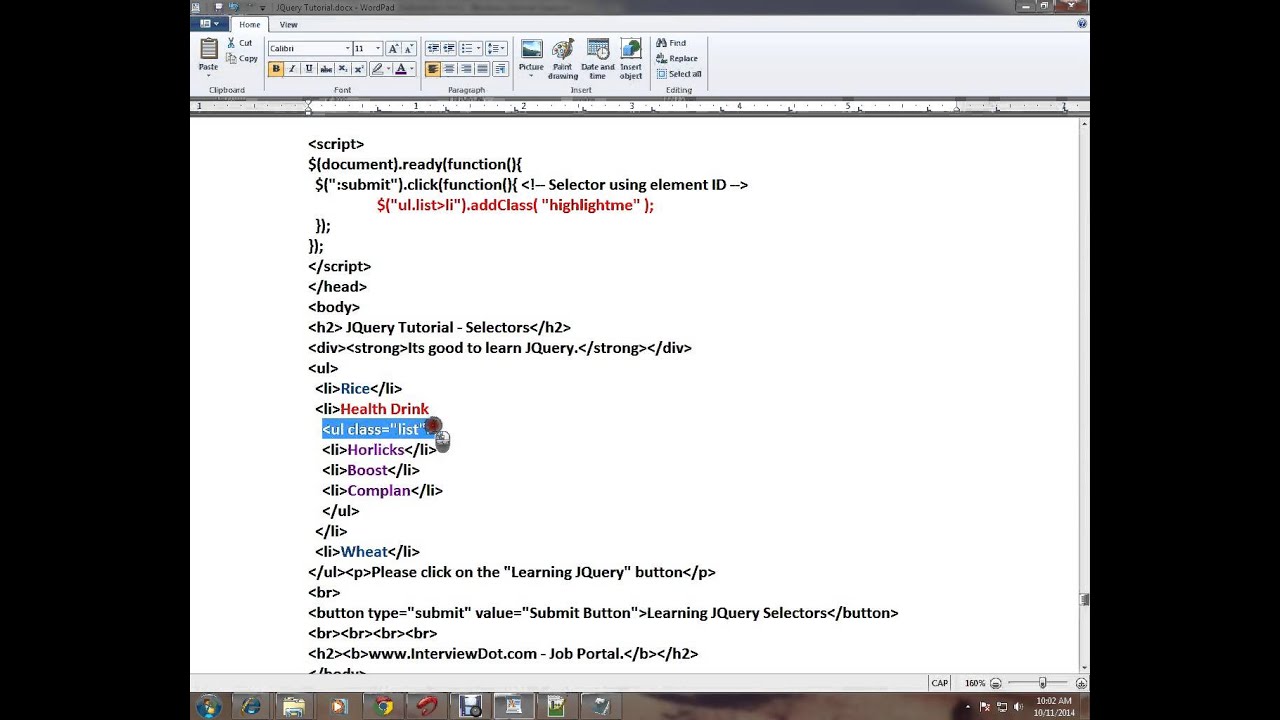Switch to the Home tab
Image resolution: width=1280 pixels, height=720 pixels.
(249, 24)
